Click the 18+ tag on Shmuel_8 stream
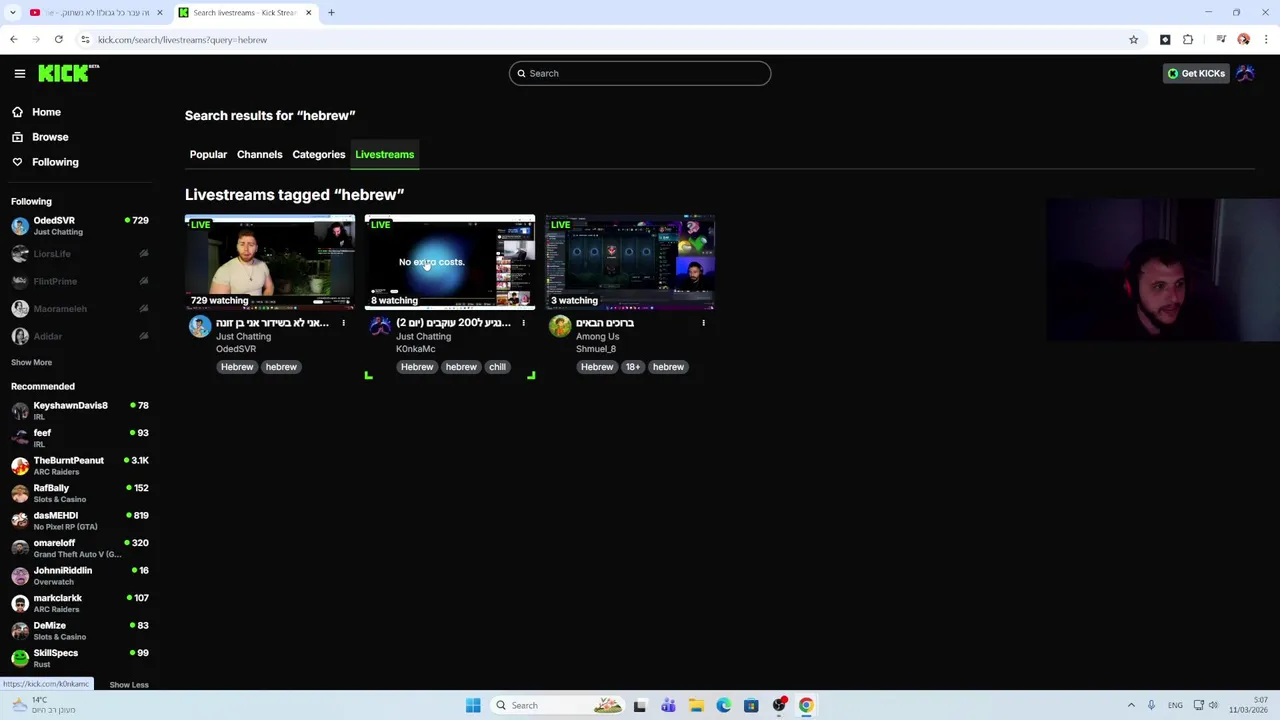The image size is (1280, 720). [x=633, y=367]
